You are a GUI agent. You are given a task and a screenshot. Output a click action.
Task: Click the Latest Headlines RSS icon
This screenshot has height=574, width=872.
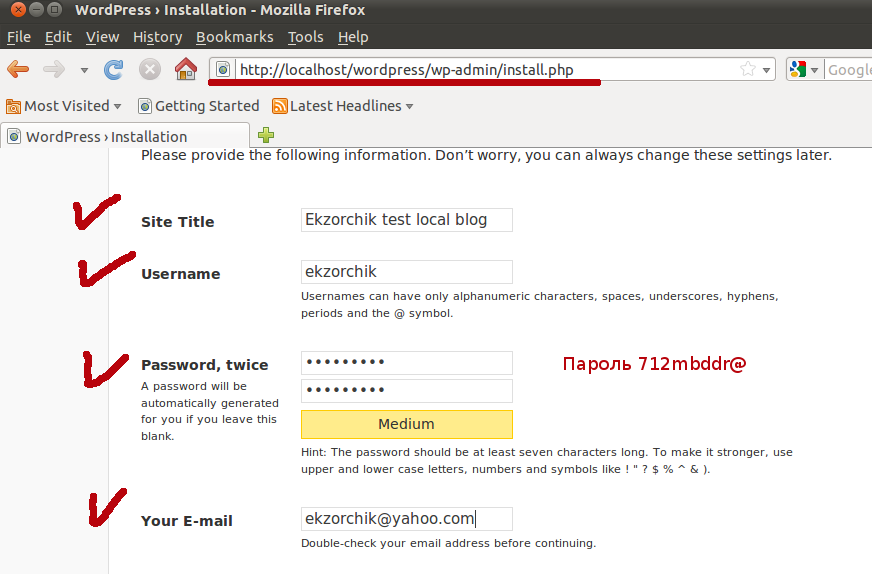click(x=280, y=106)
